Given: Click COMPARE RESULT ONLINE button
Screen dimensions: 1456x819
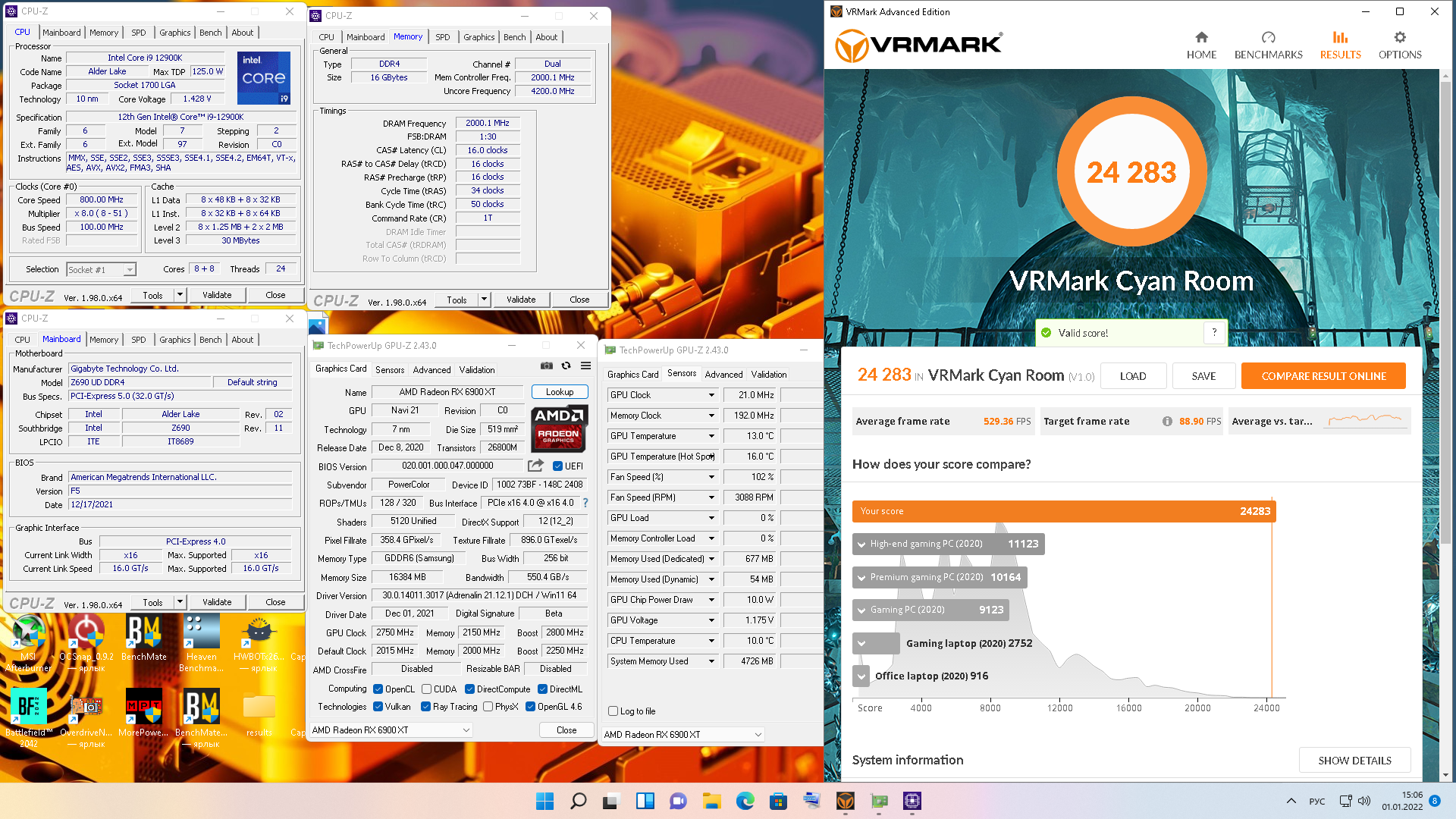Looking at the screenshot, I should [x=1323, y=376].
